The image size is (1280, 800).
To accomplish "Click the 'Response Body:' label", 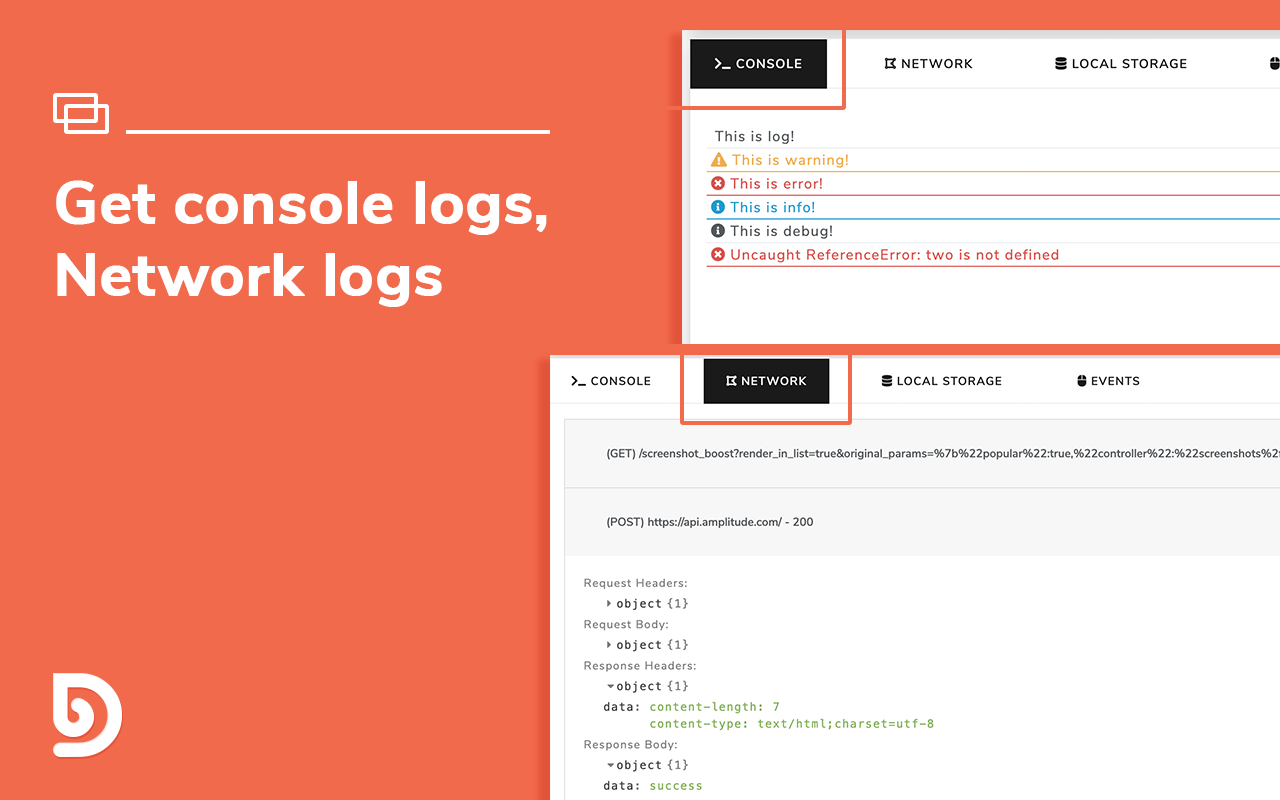I will pos(631,744).
